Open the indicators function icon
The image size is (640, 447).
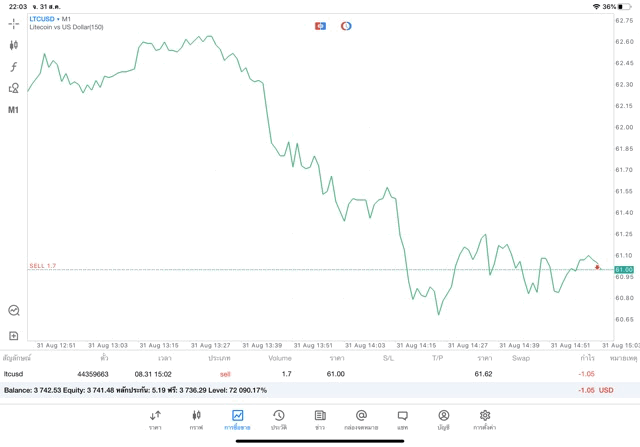[14, 67]
